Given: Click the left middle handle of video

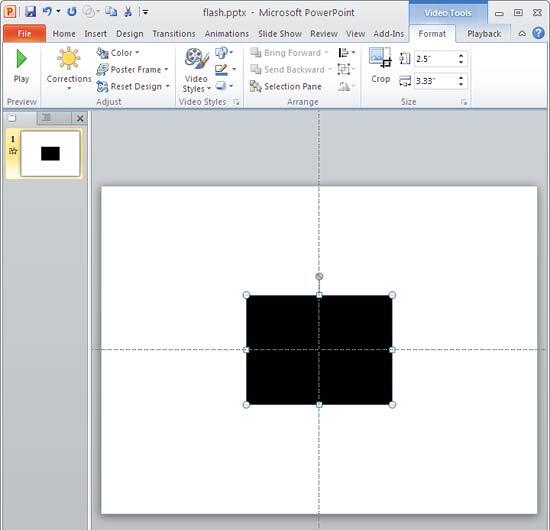Looking at the screenshot, I should (246, 350).
